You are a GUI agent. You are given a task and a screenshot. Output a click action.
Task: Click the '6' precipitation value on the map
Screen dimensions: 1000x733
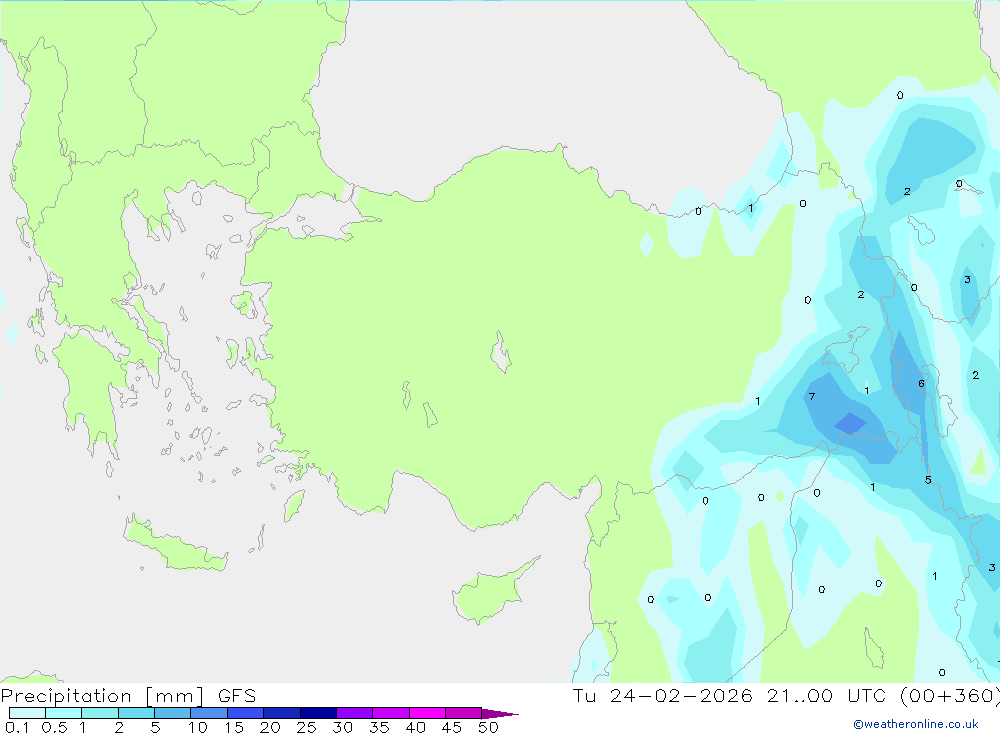922,383
